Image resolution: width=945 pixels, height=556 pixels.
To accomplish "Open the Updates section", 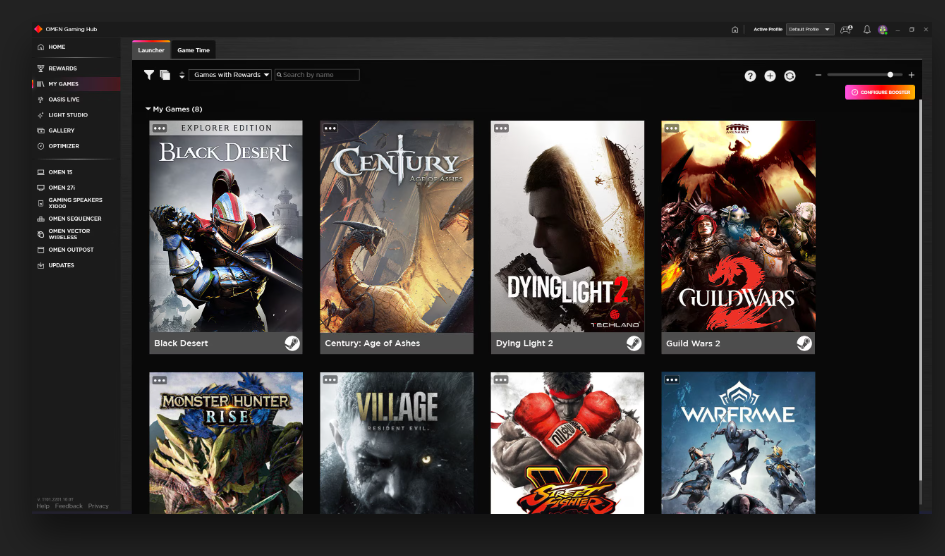I will point(55,266).
